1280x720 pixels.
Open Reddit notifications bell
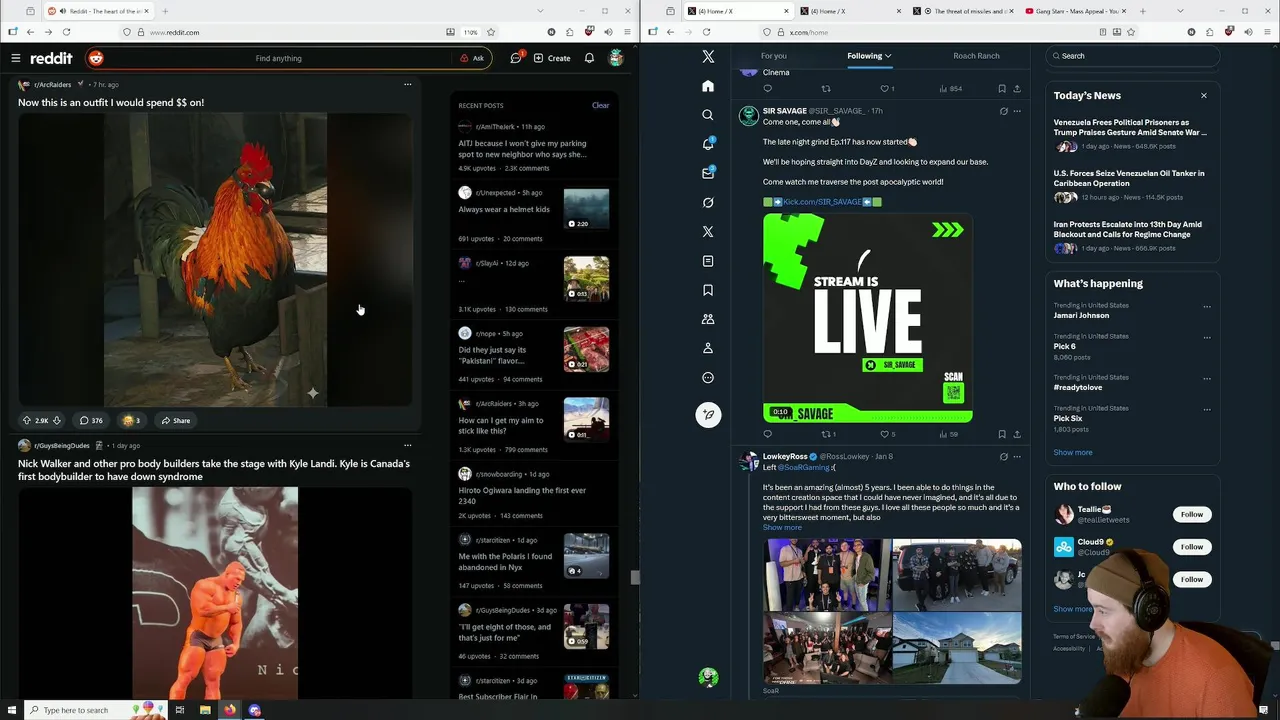coord(589,58)
